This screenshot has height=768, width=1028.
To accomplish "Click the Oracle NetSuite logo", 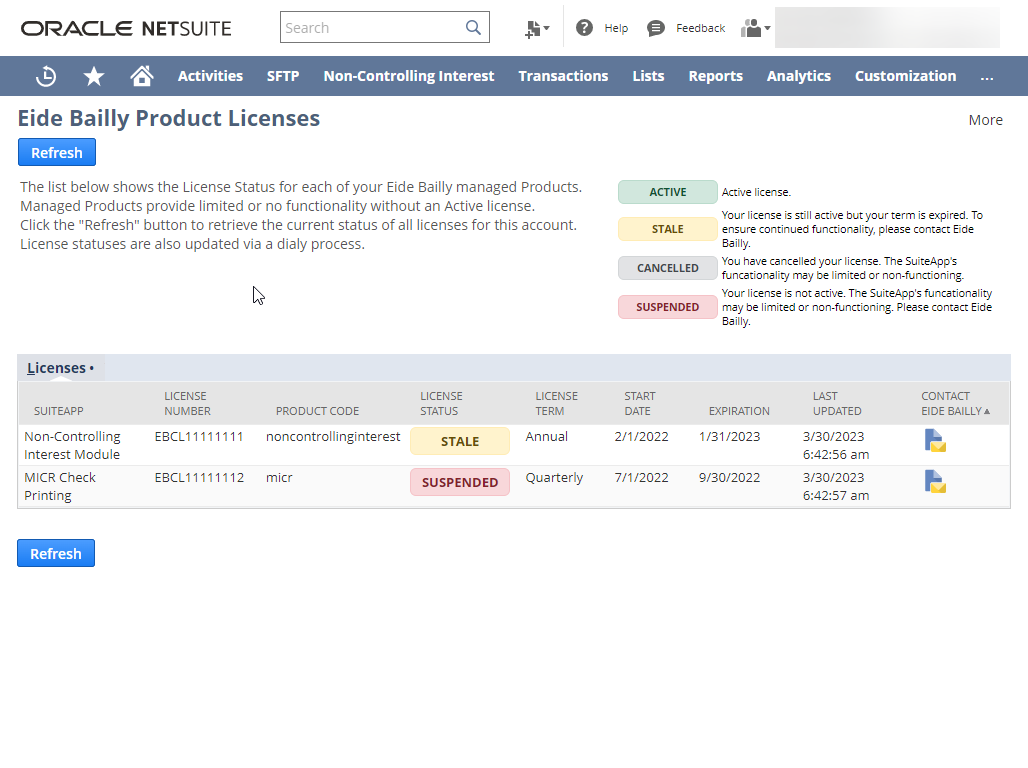I will click(x=126, y=28).
